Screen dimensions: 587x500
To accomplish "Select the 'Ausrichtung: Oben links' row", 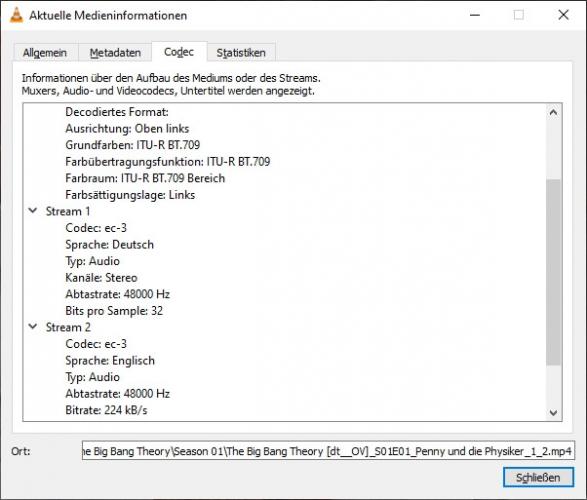I will (x=127, y=128).
